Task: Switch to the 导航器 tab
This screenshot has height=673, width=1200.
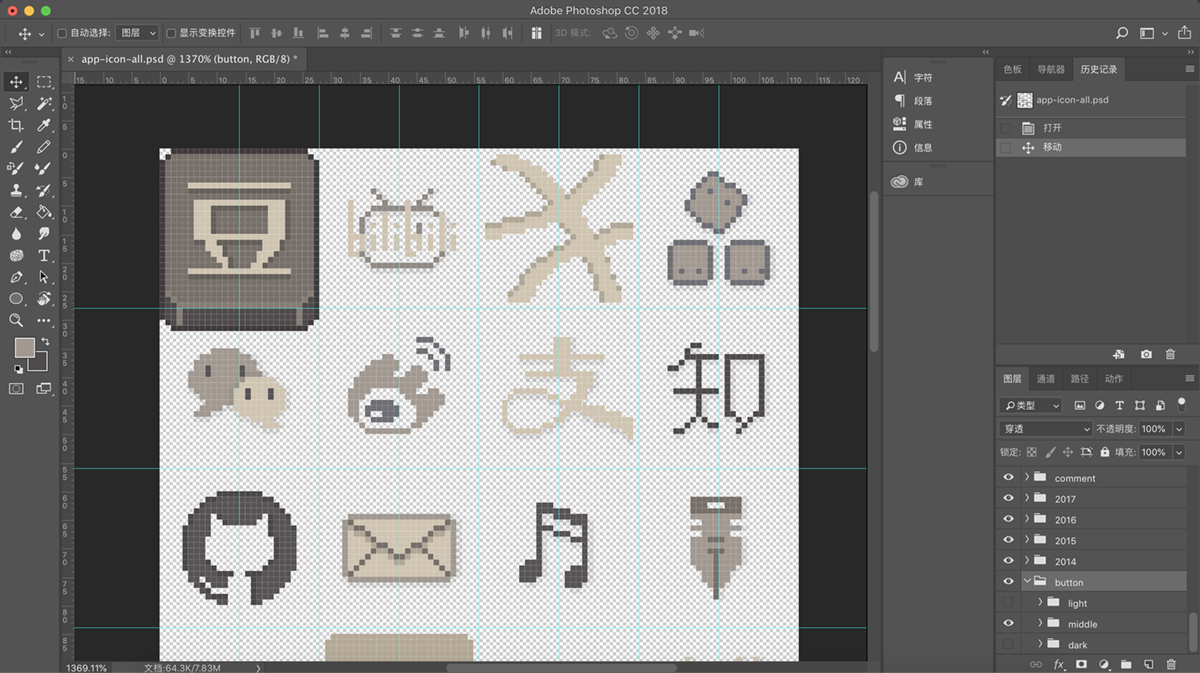Action: tap(1051, 69)
